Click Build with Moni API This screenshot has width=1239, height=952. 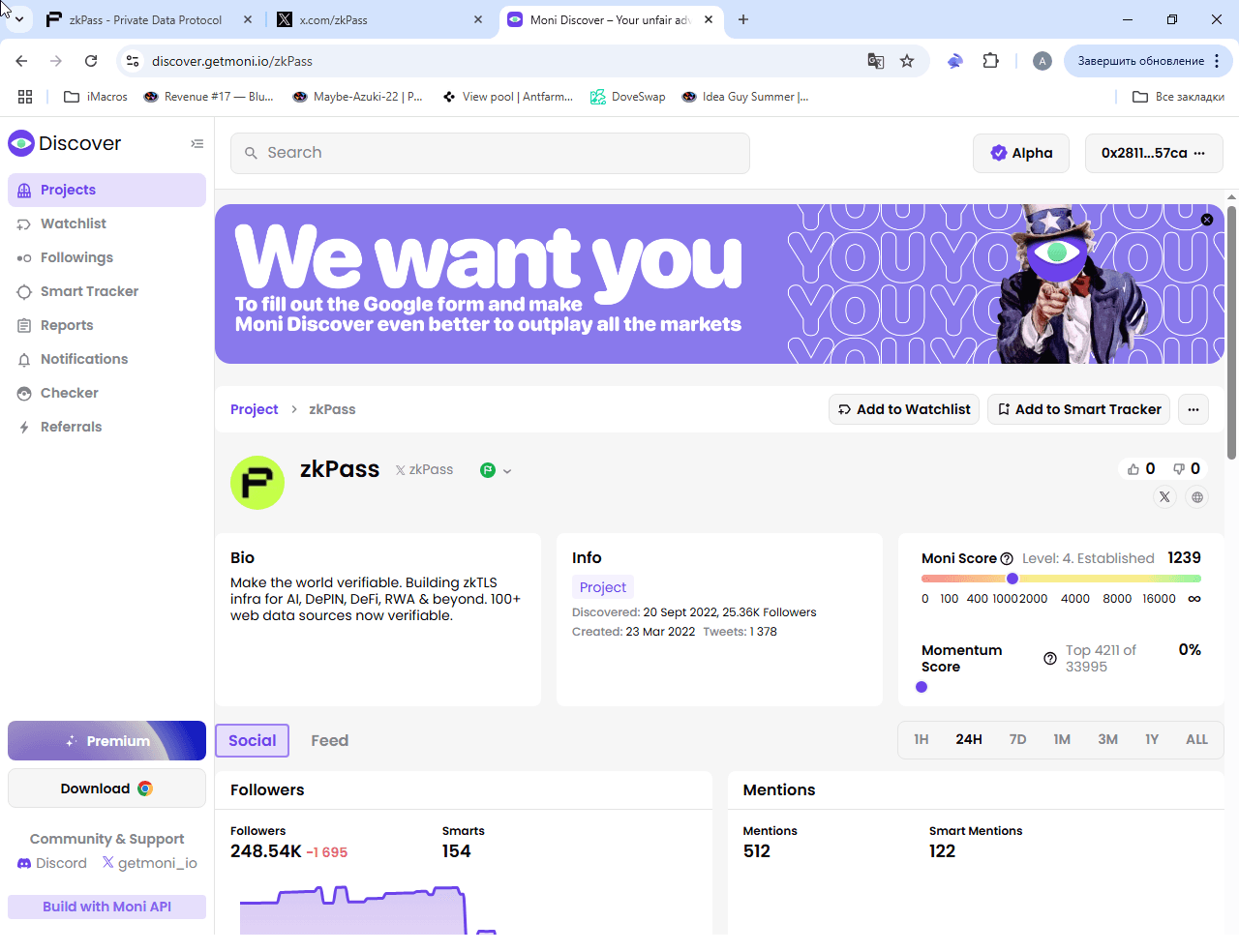coord(106,907)
